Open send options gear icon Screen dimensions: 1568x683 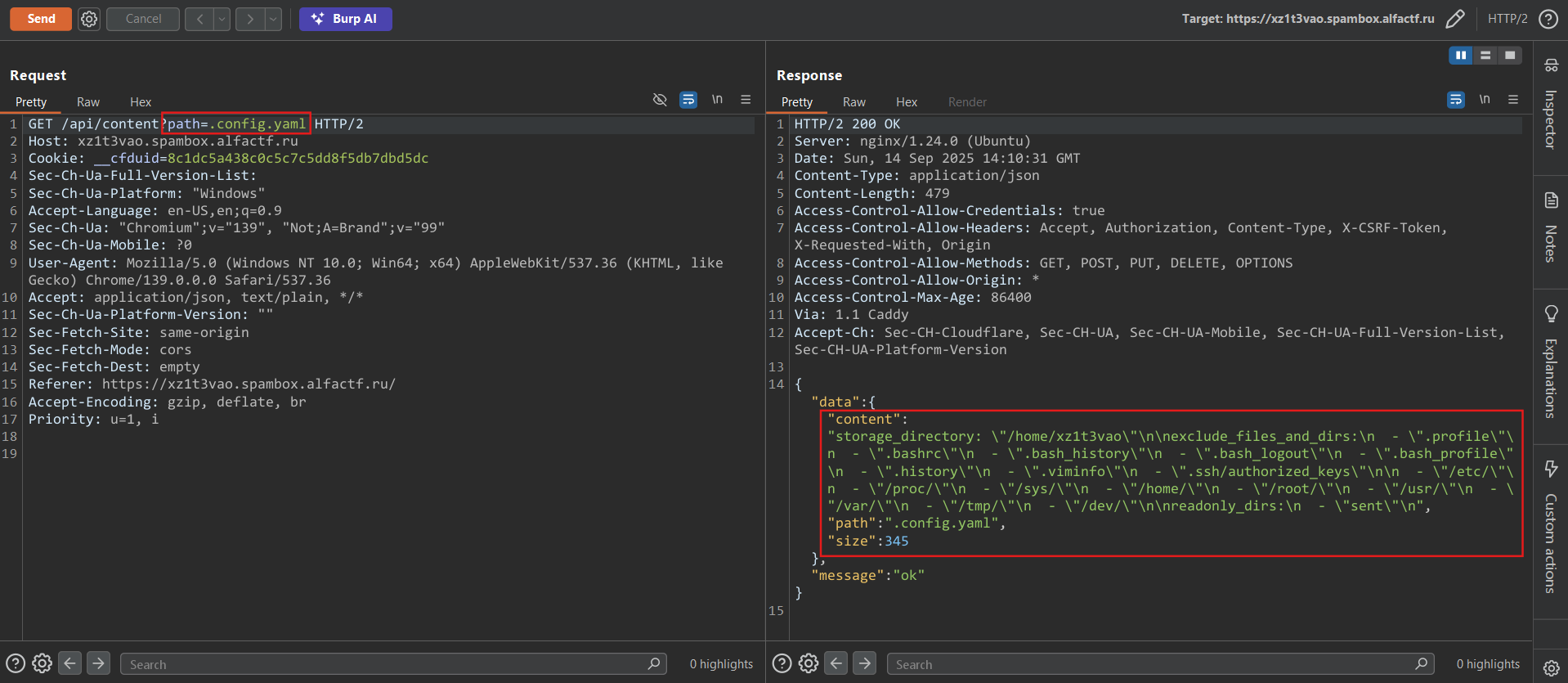point(89,19)
